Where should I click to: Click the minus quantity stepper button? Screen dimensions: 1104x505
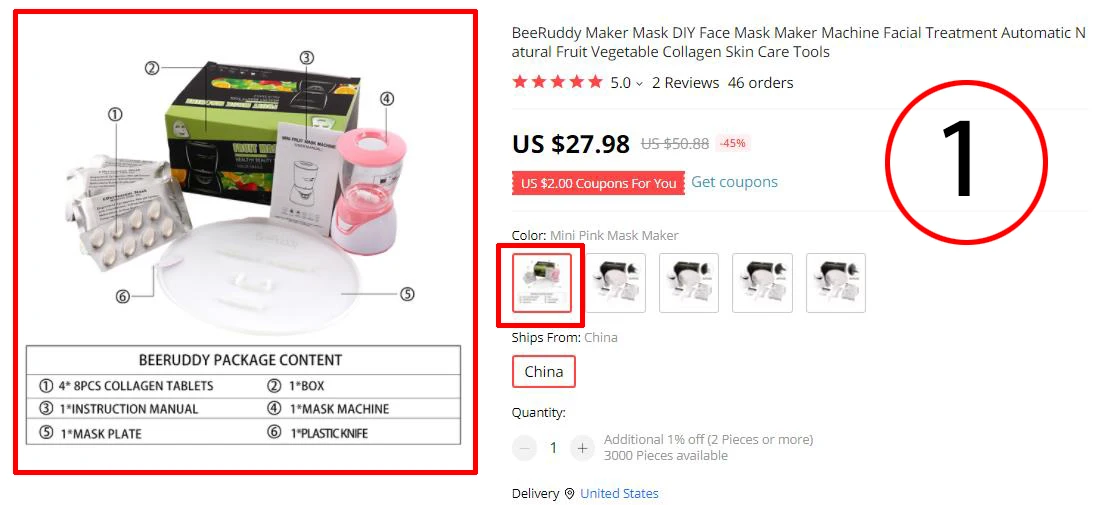[x=524, y=448]
